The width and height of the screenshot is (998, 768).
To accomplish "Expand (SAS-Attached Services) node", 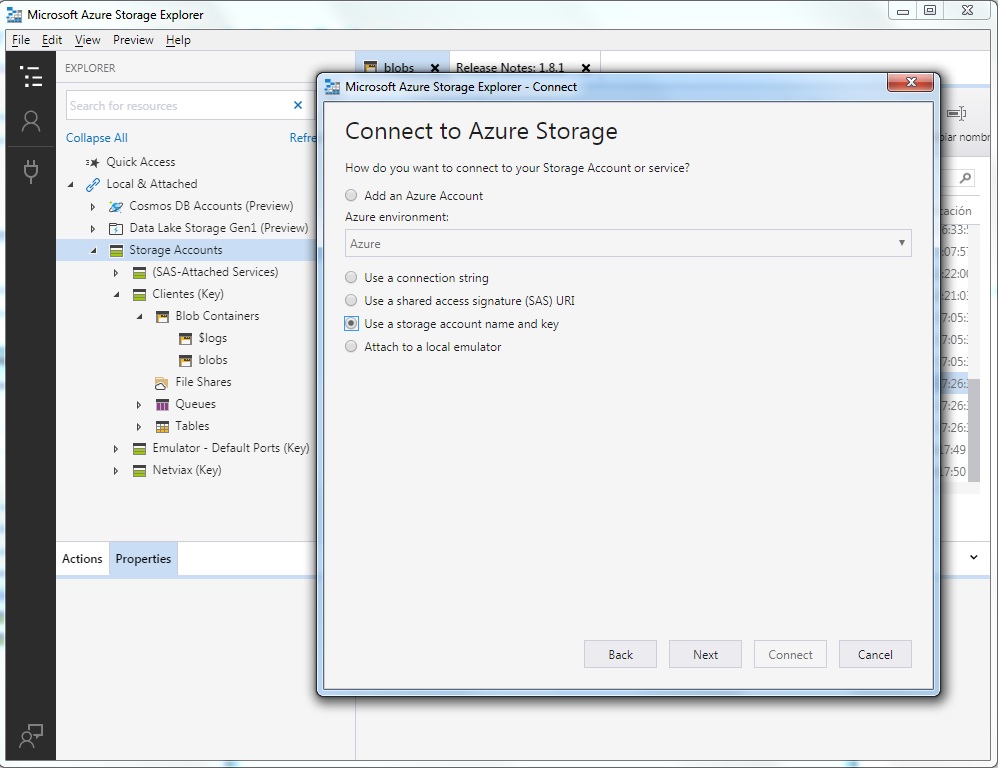I will pos(116,273).
